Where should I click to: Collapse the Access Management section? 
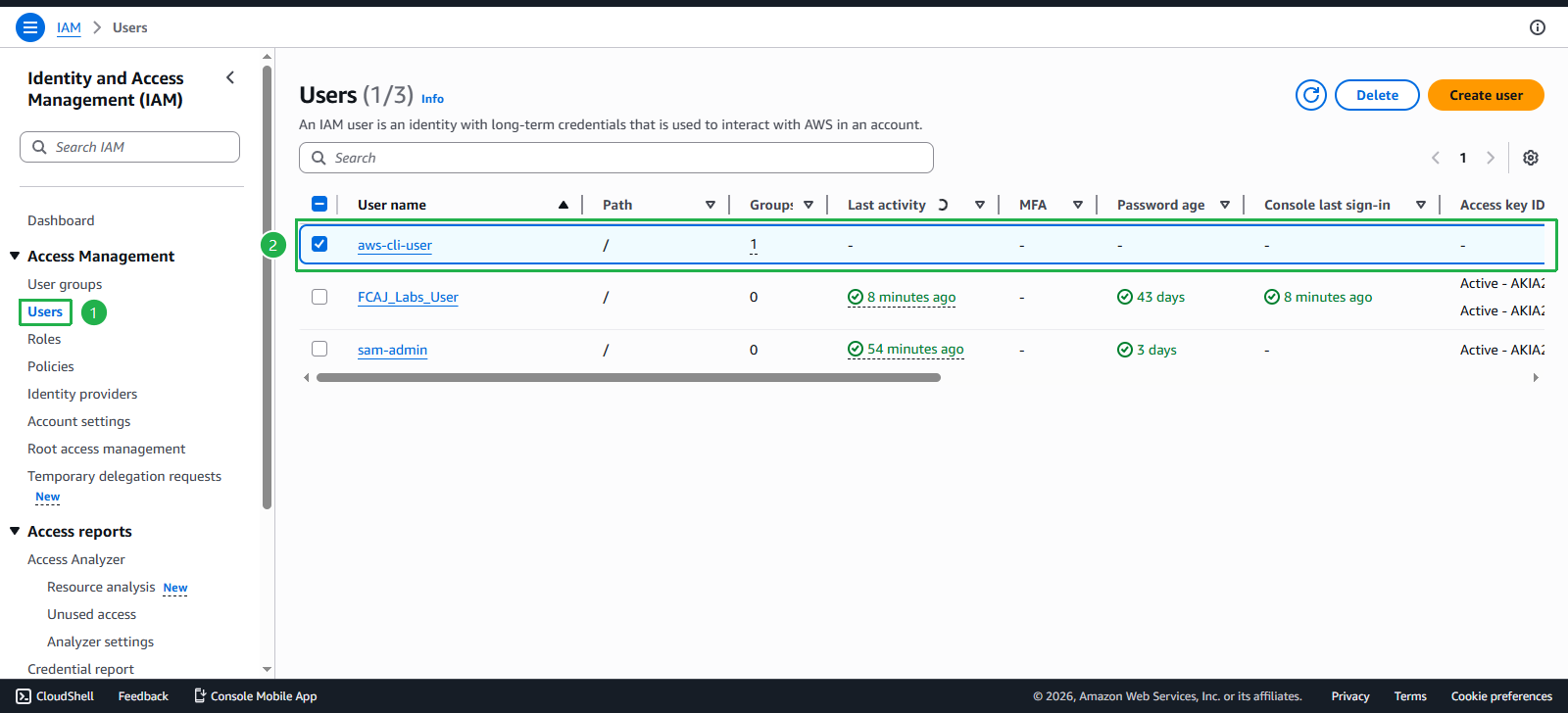point(15,256)
